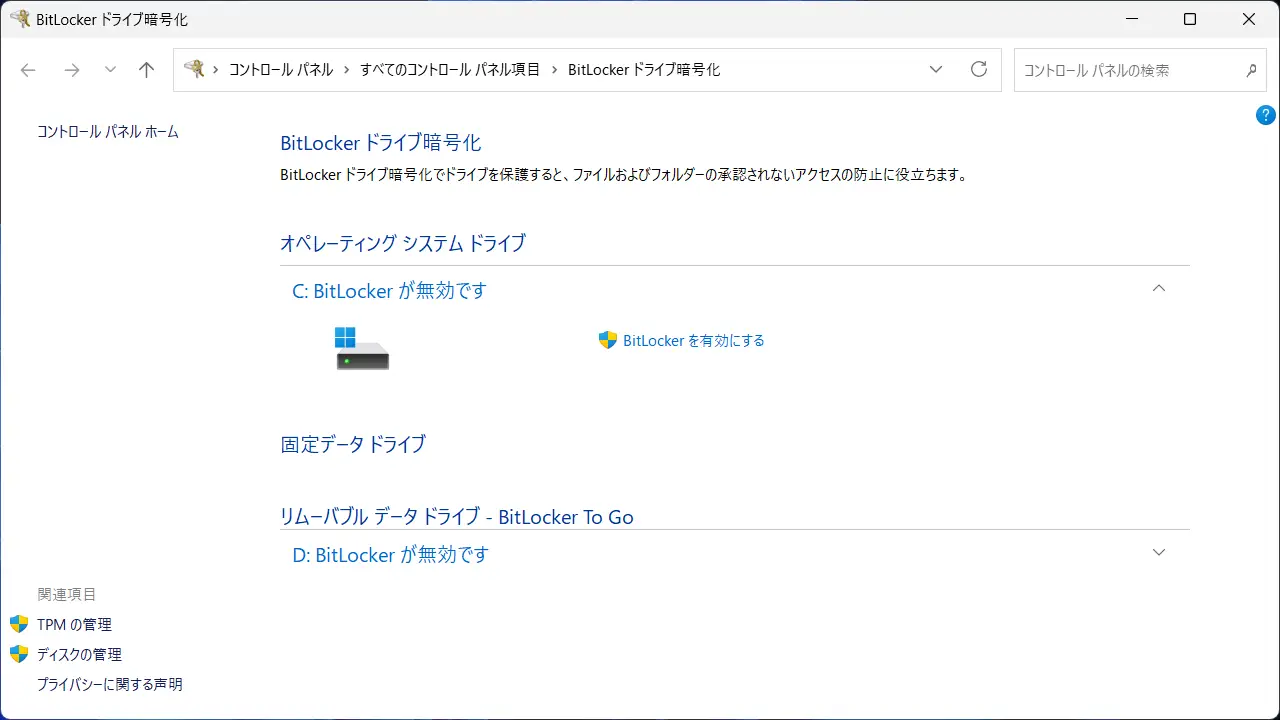Click BitLocker を有効にする link
The width and height of the screenshot is (1280, 720).
(694, 341)
